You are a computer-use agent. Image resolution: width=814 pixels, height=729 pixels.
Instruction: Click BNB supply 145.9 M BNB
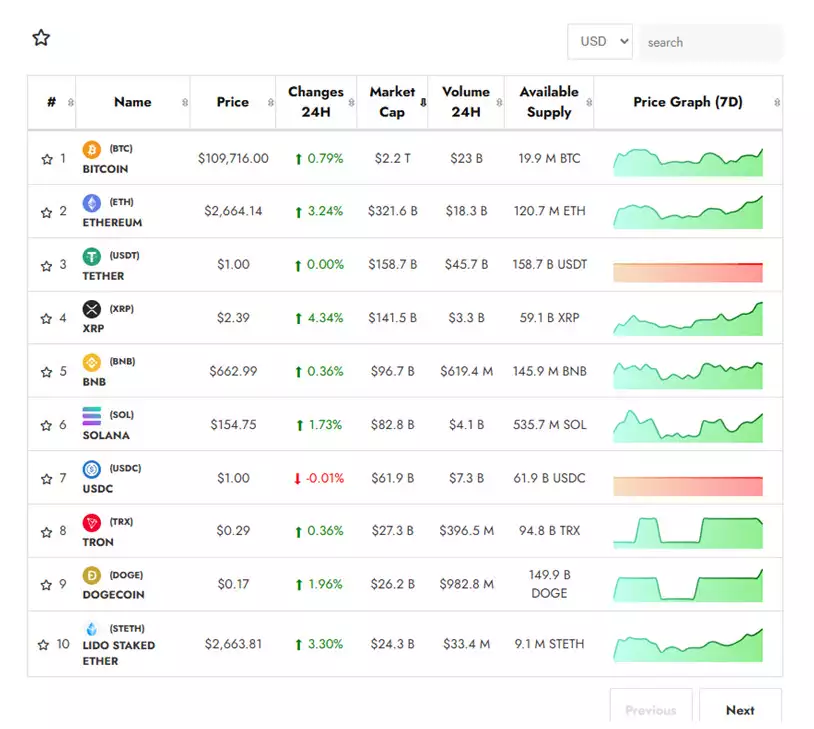point(549,371)
